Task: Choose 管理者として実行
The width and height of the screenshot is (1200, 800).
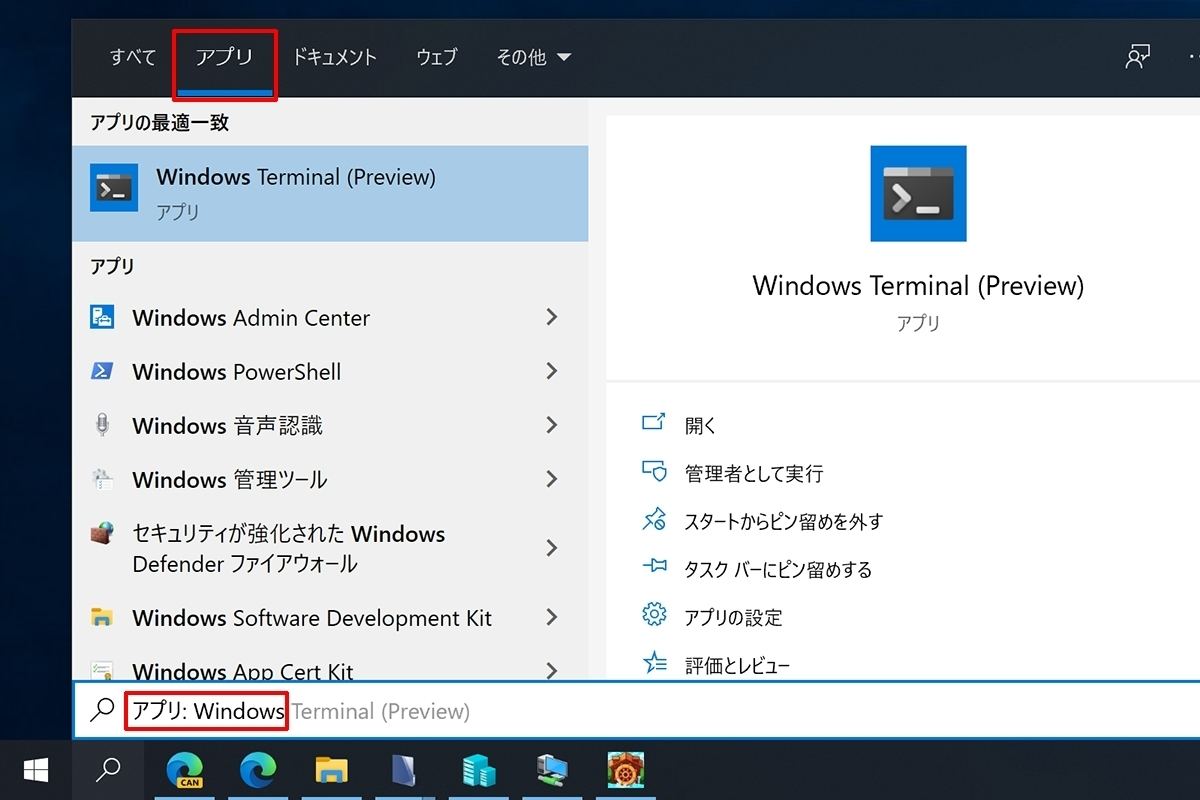Action: pos(754,473)
